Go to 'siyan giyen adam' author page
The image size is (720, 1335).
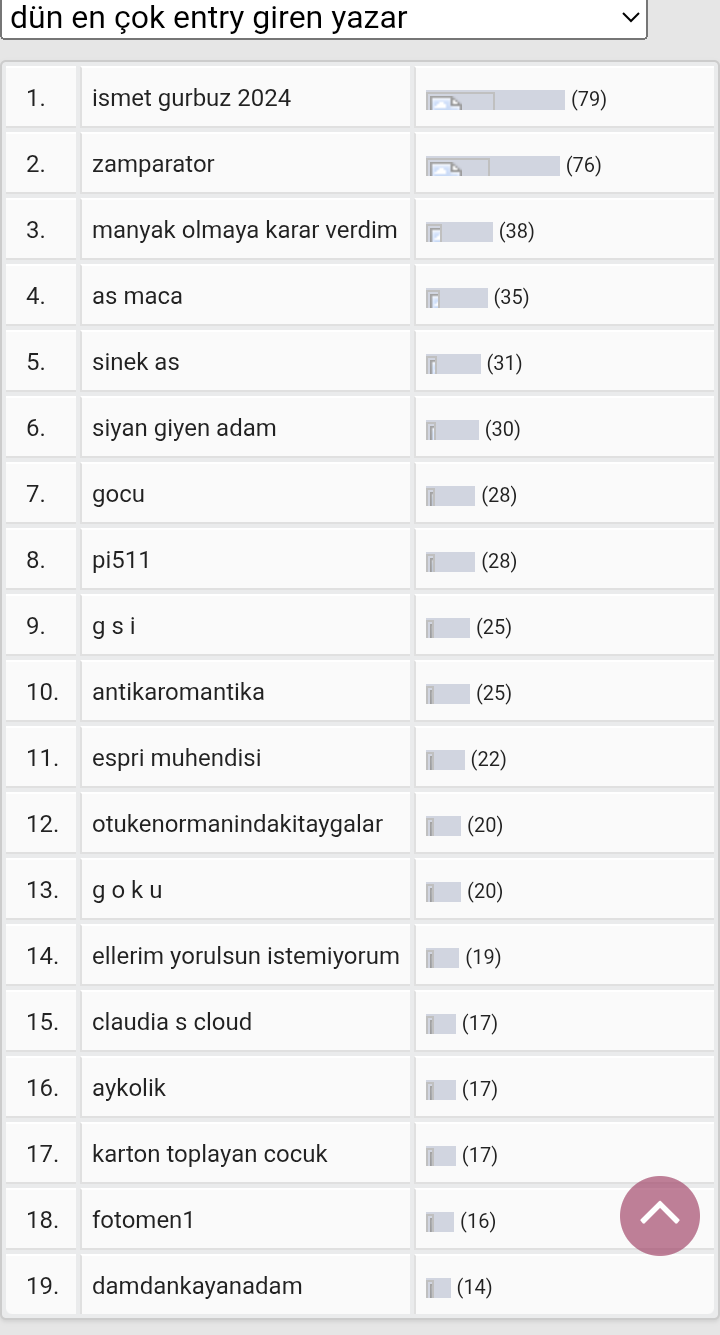tap(184, 428)
